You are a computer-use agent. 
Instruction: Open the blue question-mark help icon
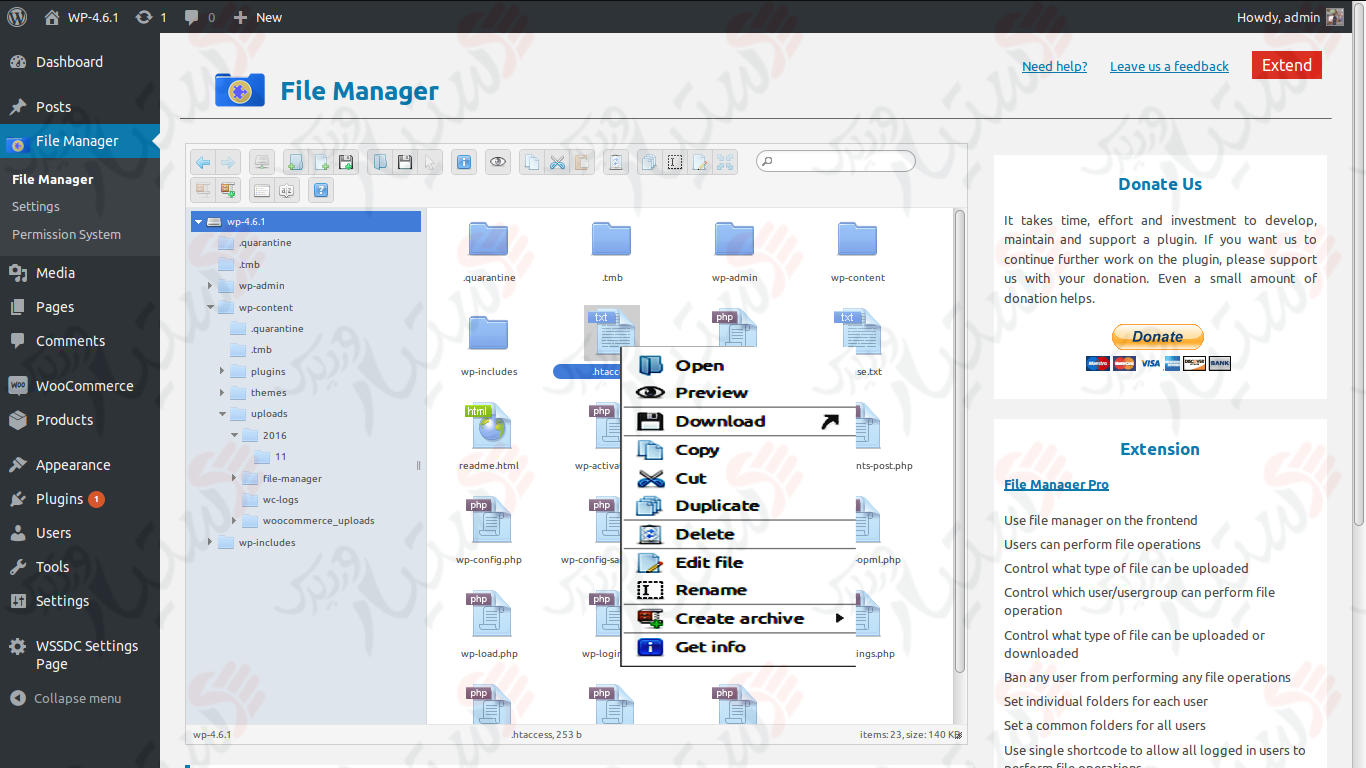320,189
